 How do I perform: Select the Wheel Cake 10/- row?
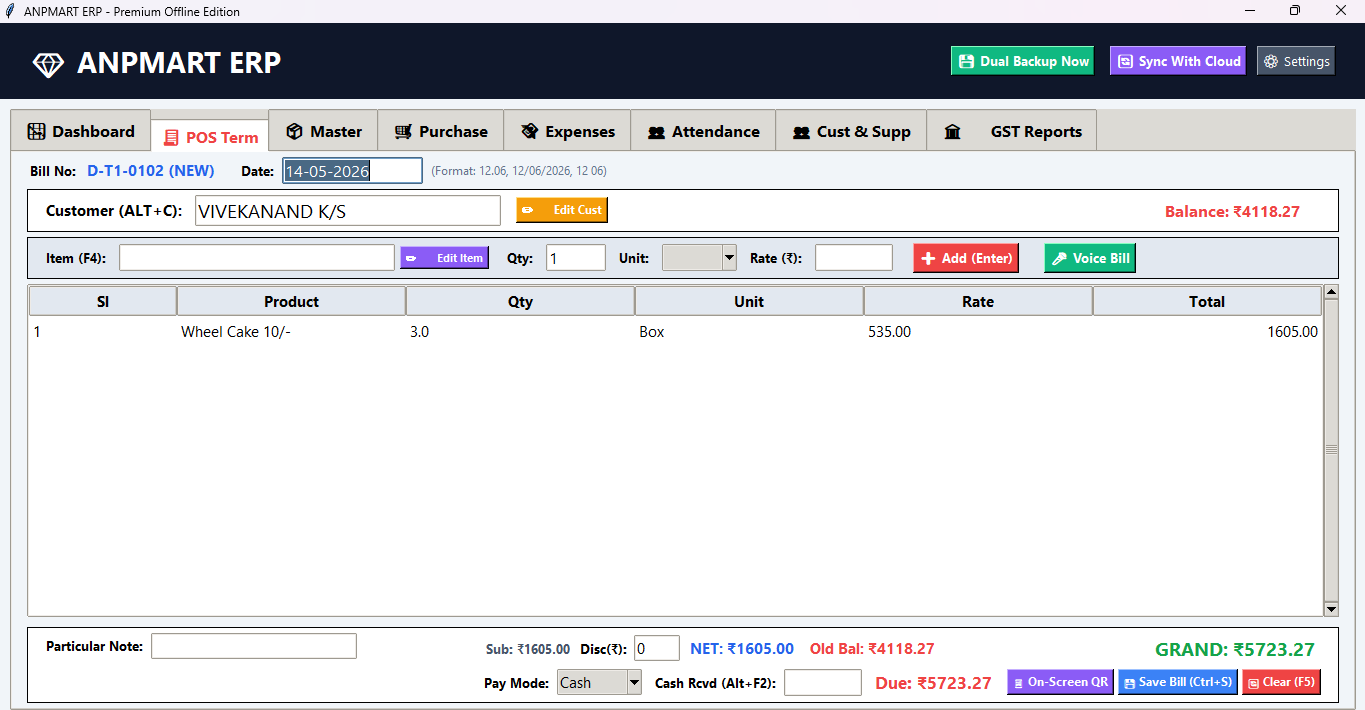pyautogui.click(x=675, y=332)
